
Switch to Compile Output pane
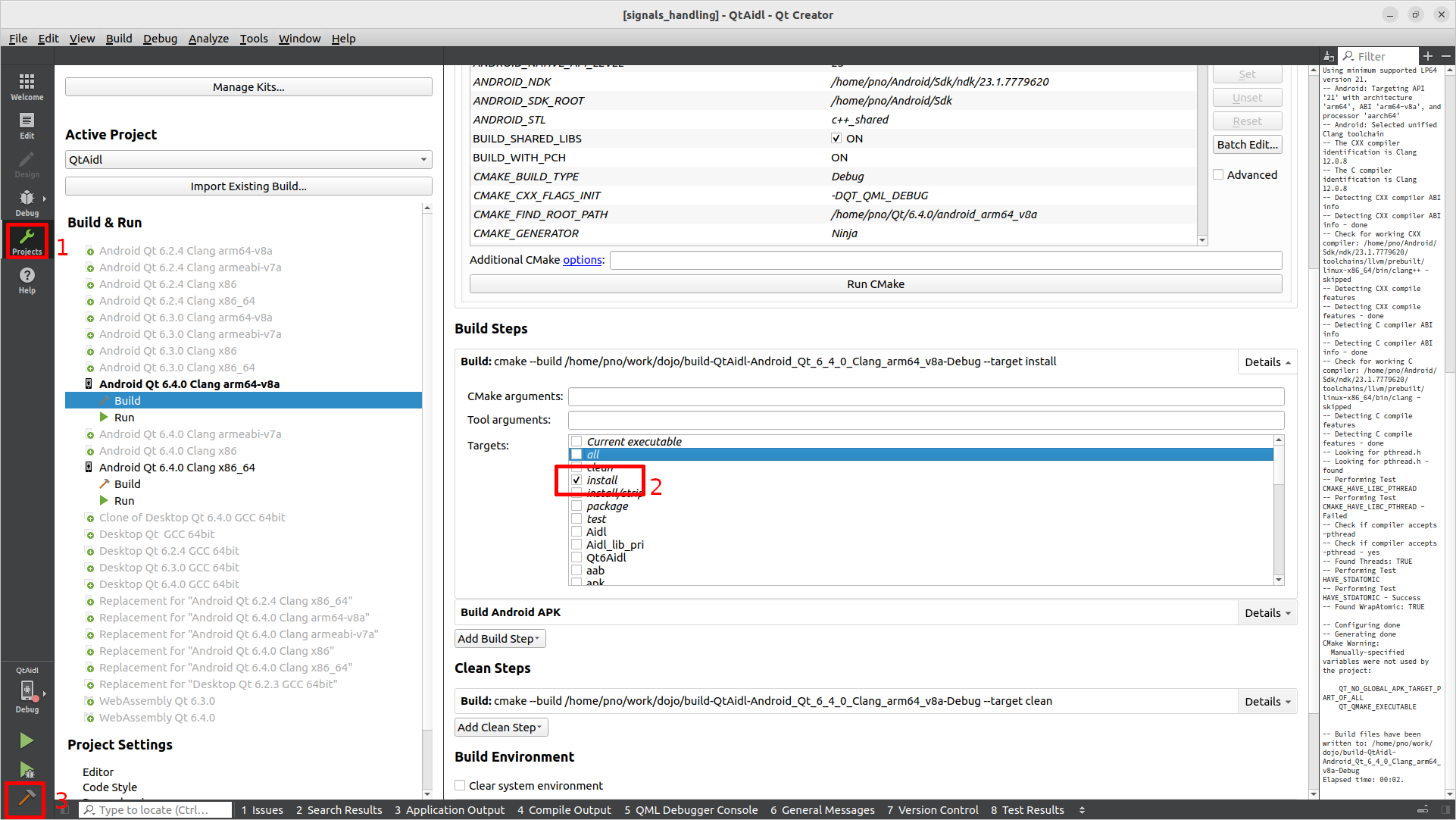click(x=564, y=810)
